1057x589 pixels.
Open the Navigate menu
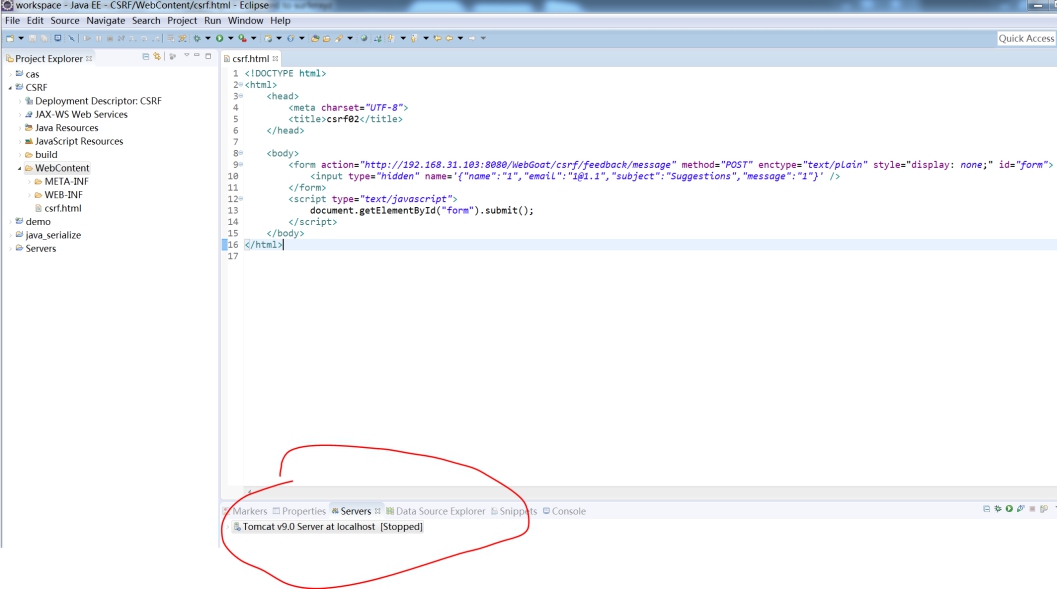105,21
